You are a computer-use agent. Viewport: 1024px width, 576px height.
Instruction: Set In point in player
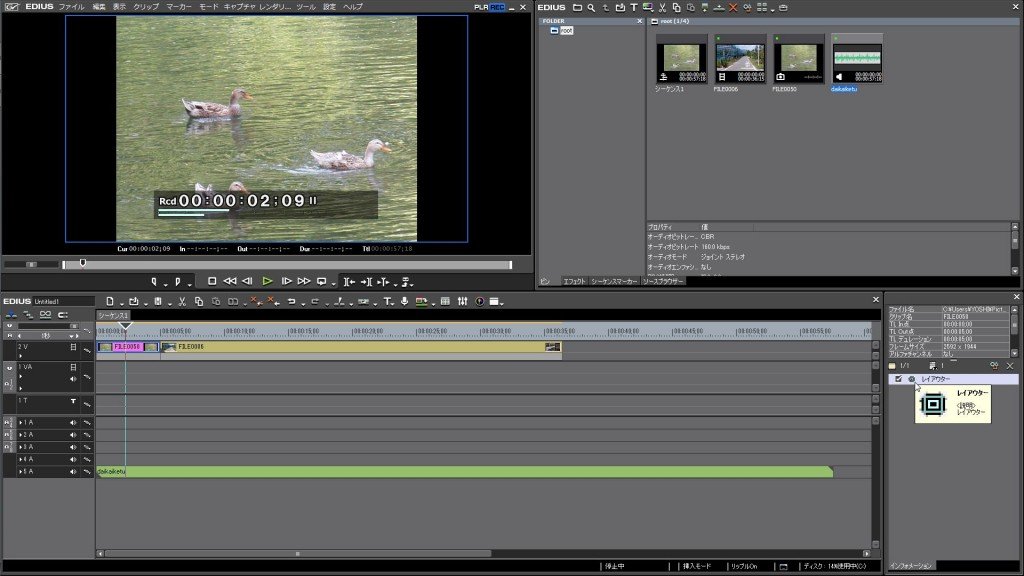click(154, 282)
